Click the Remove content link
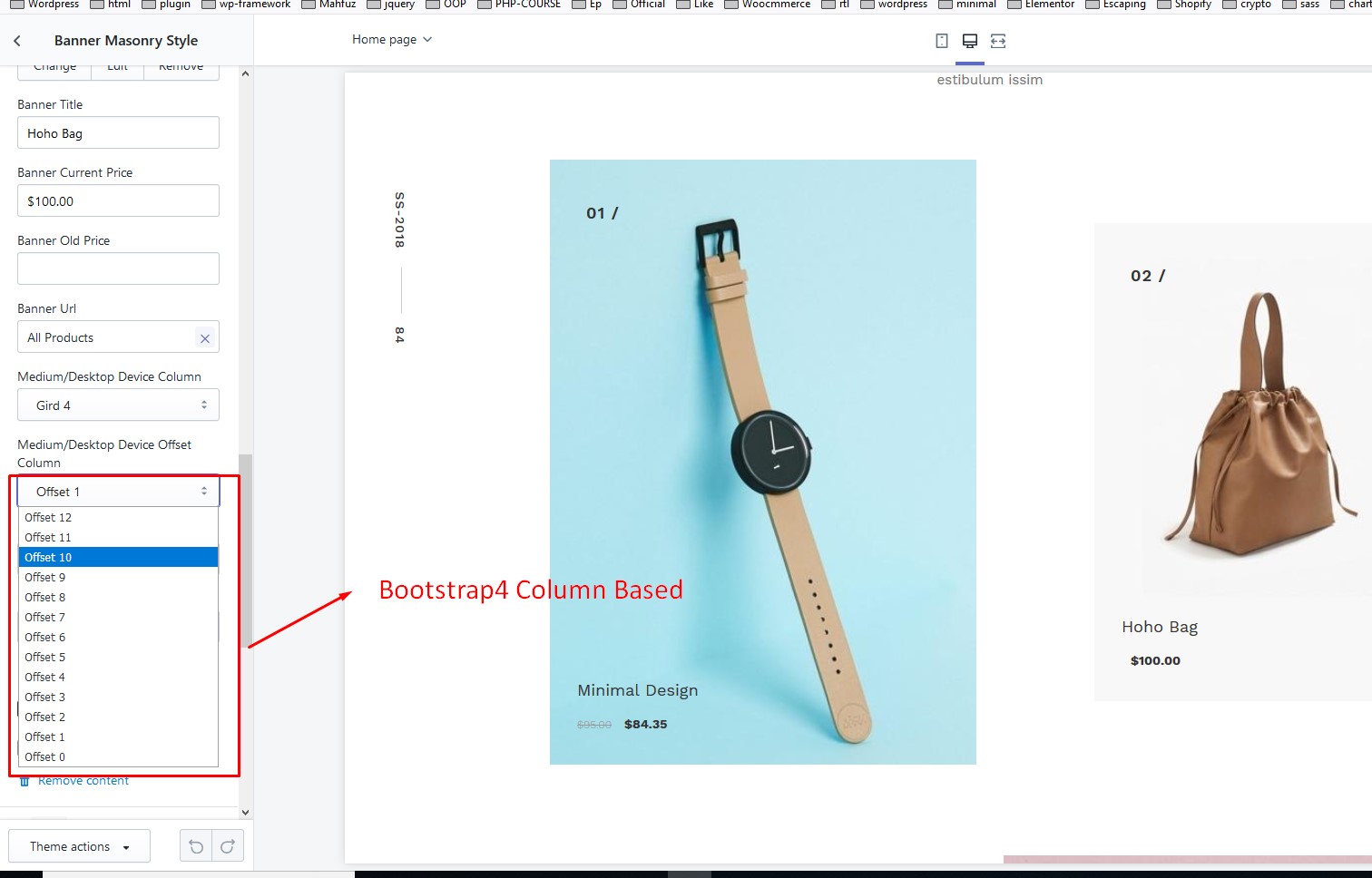The height and width of the screenshot is (878, 1372). pos(83,781)
